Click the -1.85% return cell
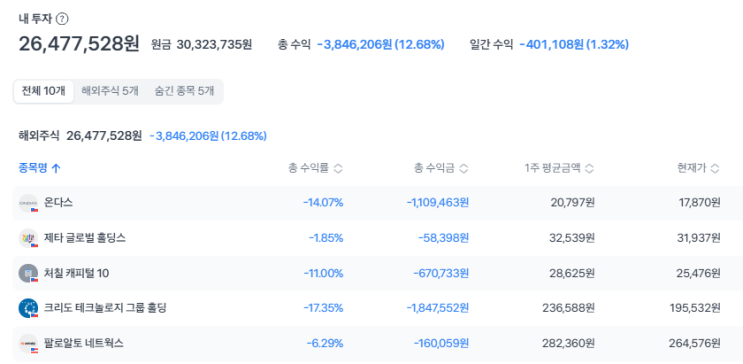Viewport: 743px width, 364px height. (x=326, y=238)
